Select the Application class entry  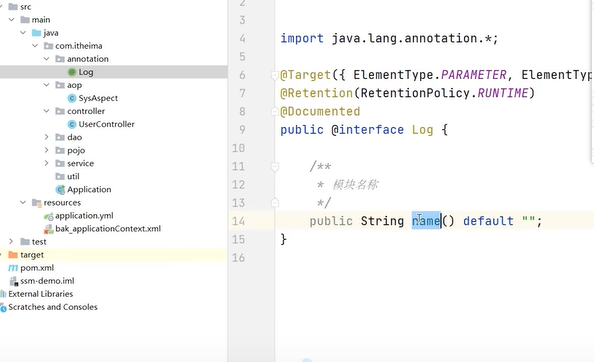point(89,189)
